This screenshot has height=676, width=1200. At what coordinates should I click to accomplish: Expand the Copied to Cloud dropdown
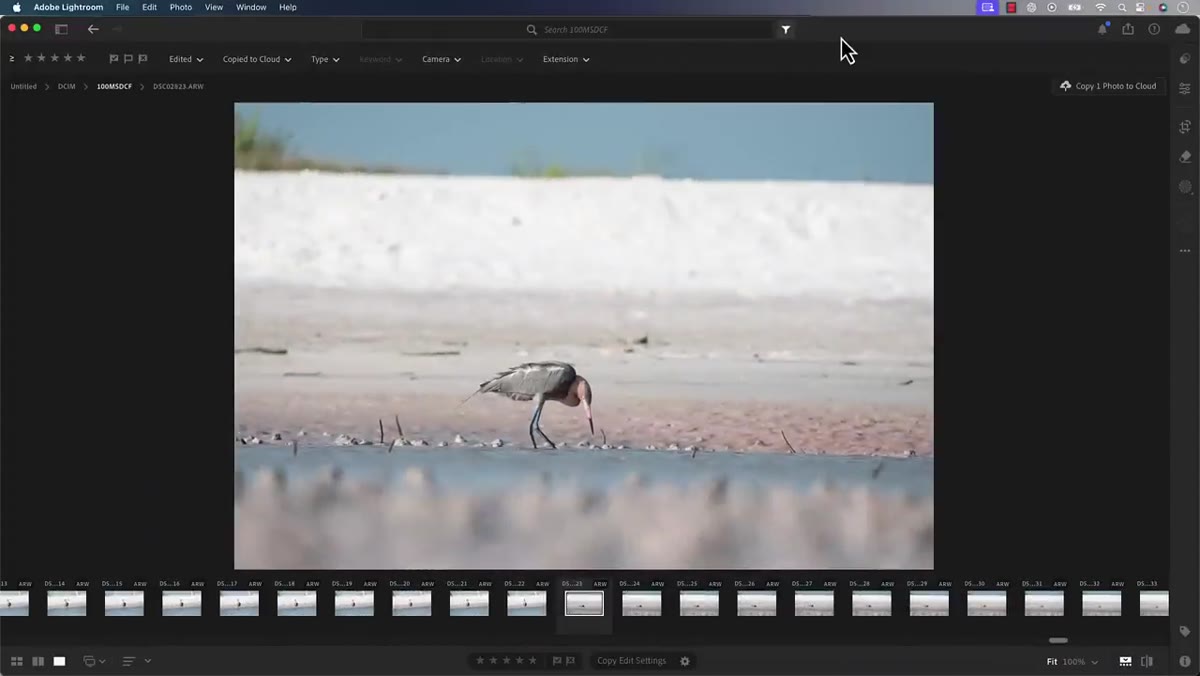[257, 59]
